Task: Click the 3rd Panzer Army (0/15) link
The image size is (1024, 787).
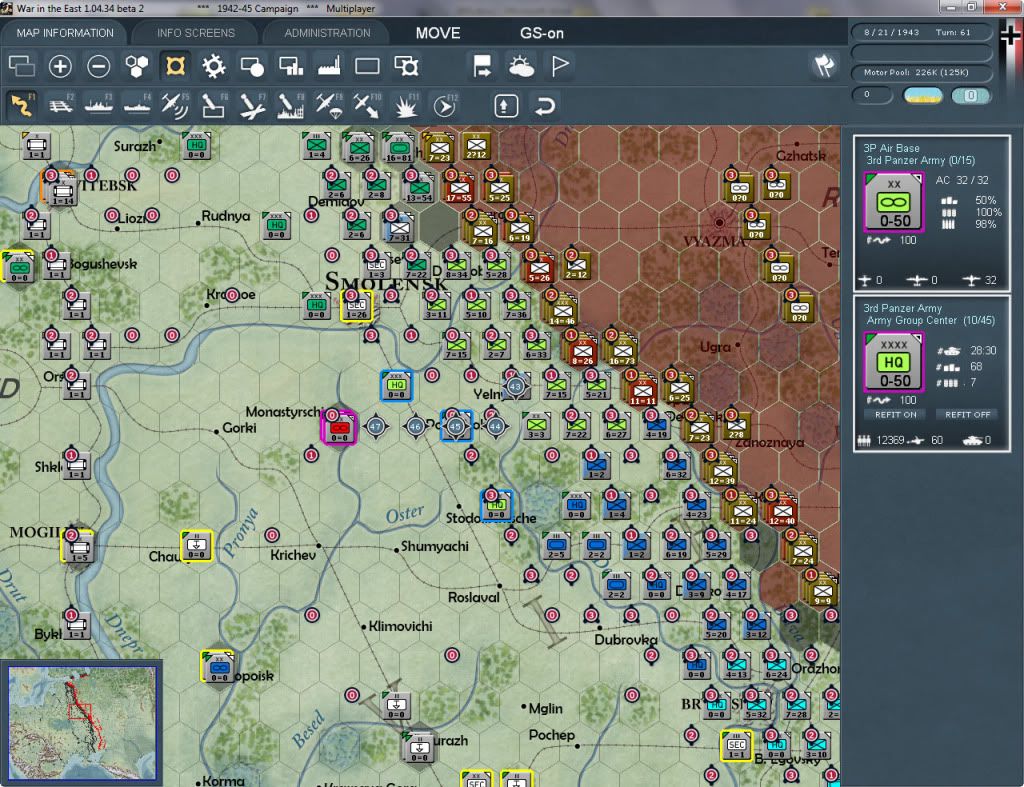Action: click(x=920, y=161)
